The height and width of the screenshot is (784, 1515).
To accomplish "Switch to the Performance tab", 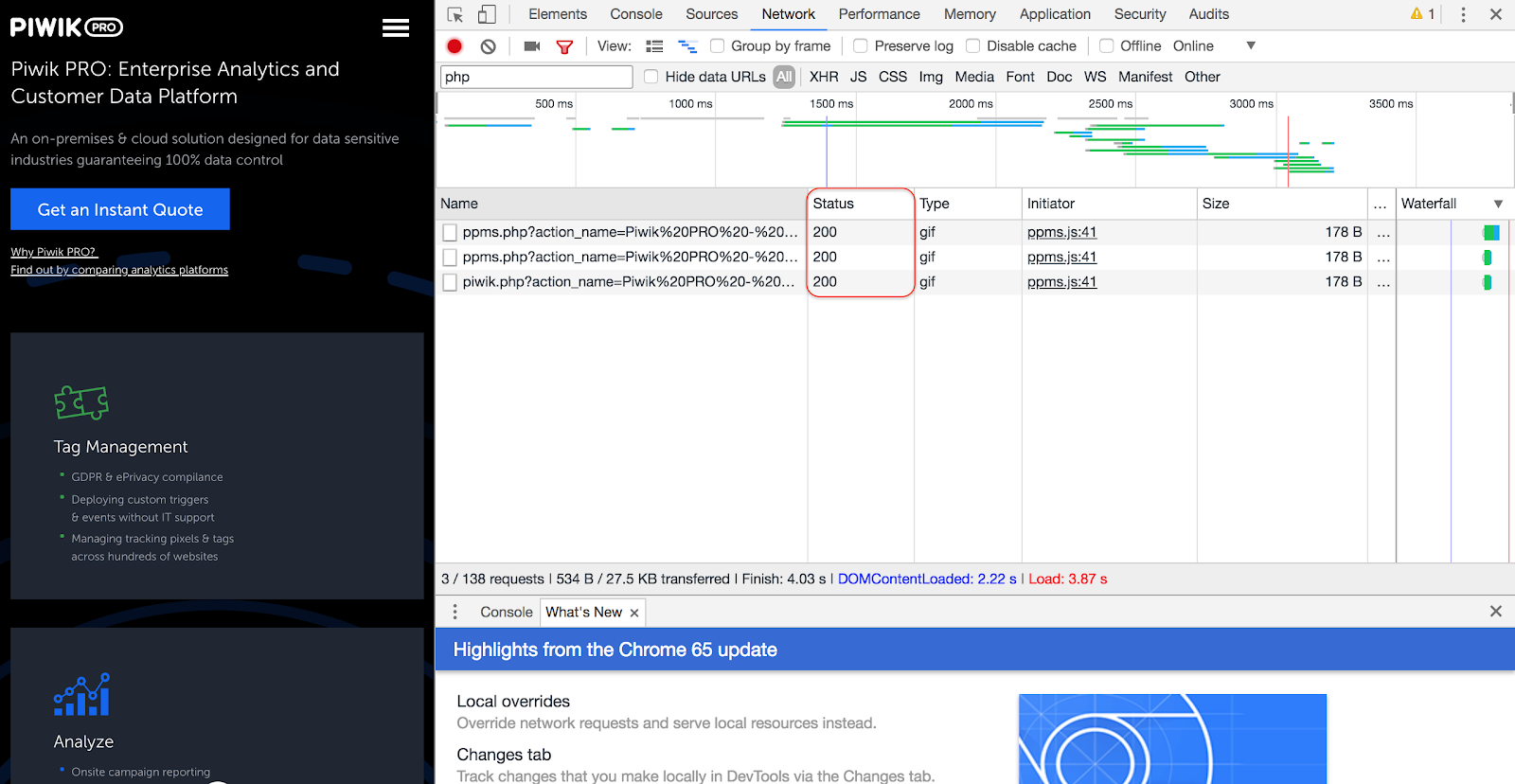I will 880,14.
